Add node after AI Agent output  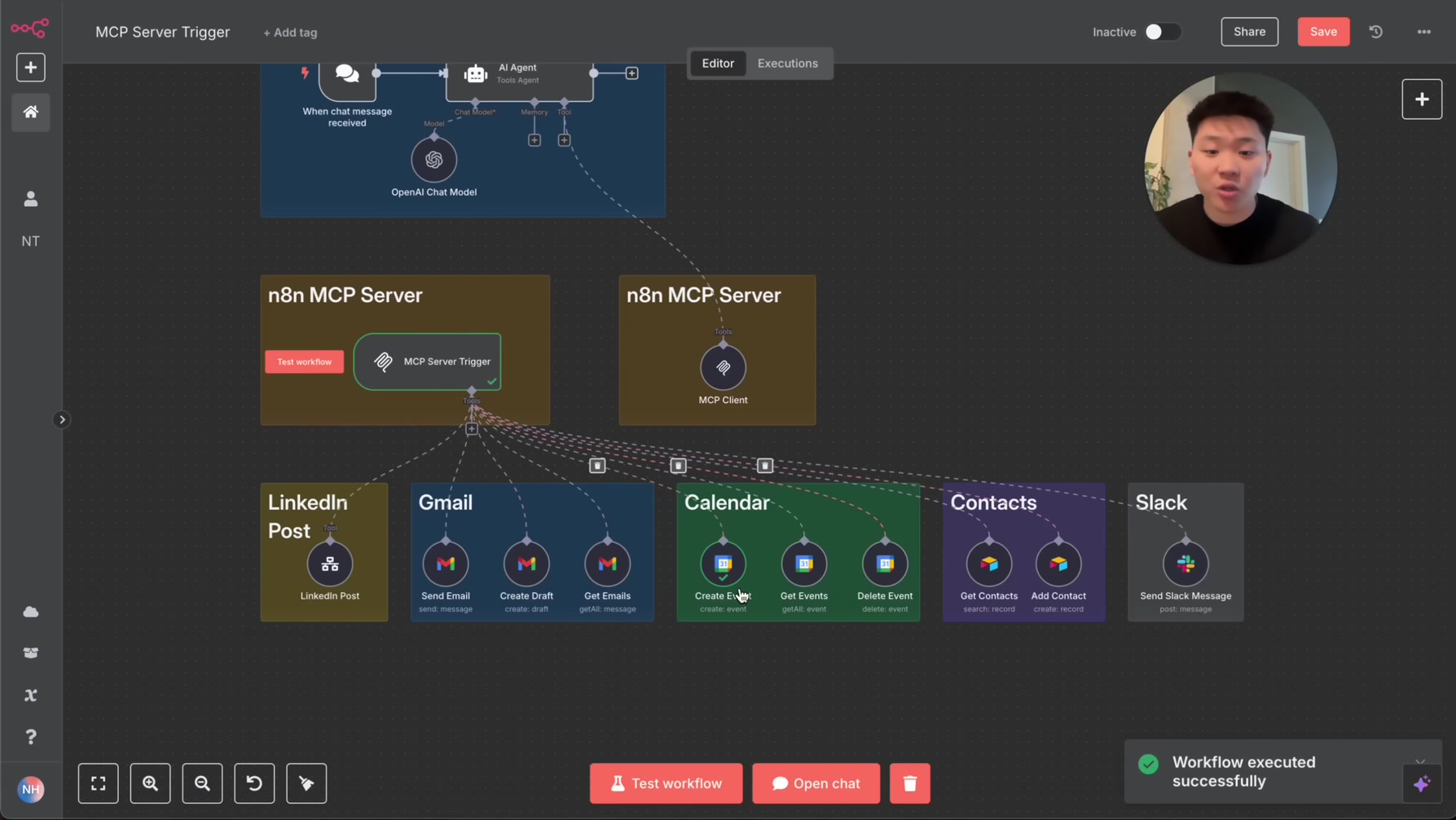(x=631, y=73)
